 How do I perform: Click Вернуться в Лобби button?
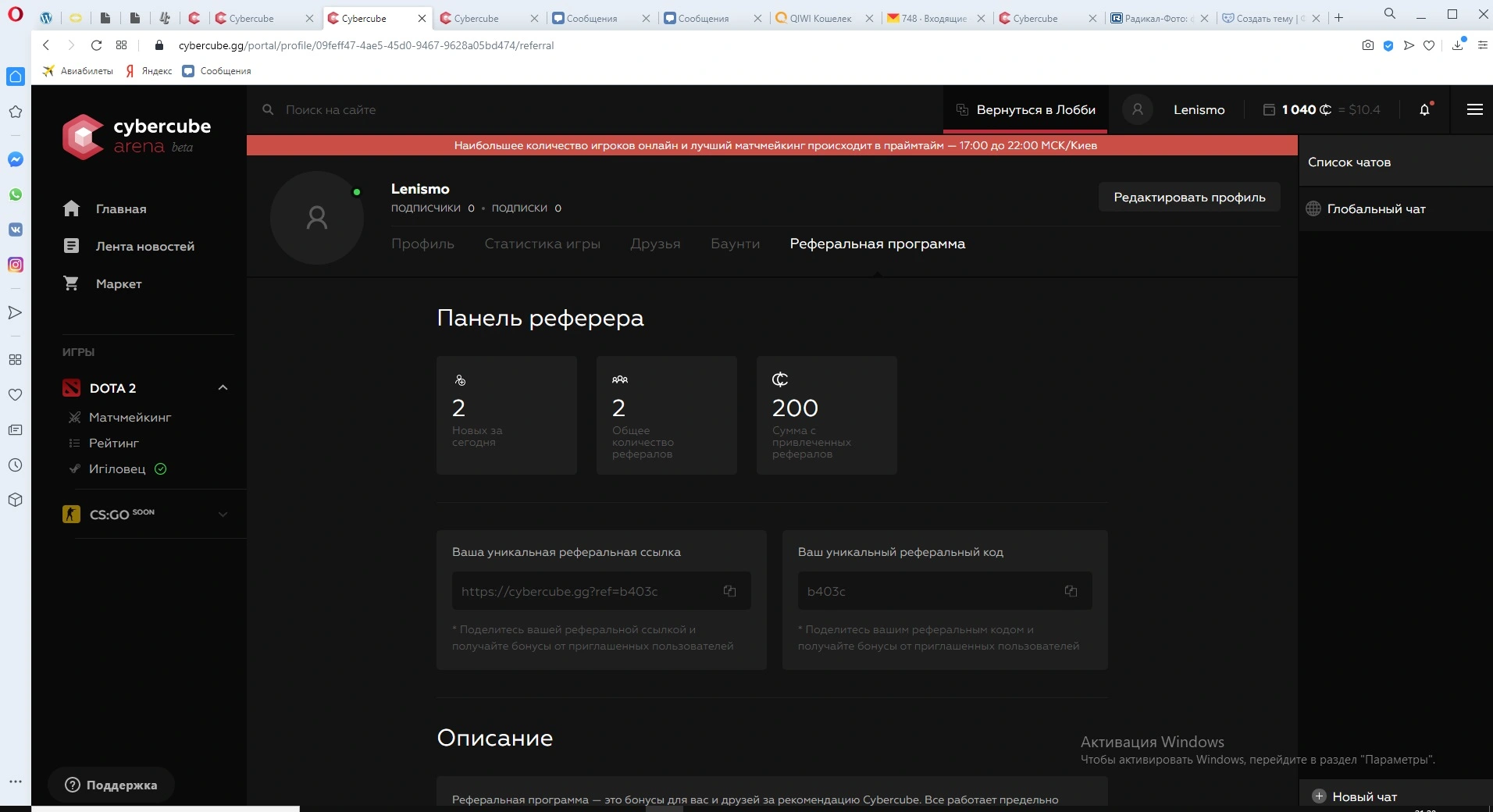coord(1025,109)
